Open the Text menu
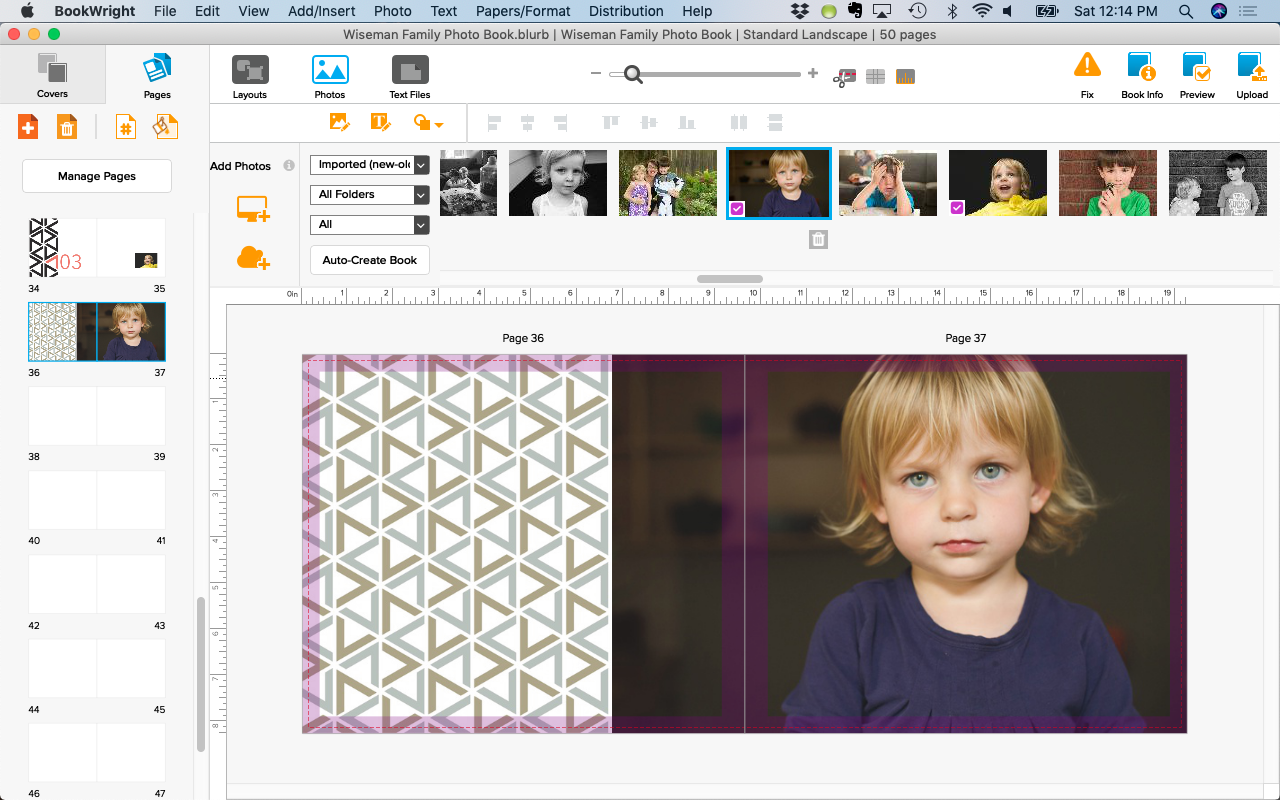 click(444, 11)
